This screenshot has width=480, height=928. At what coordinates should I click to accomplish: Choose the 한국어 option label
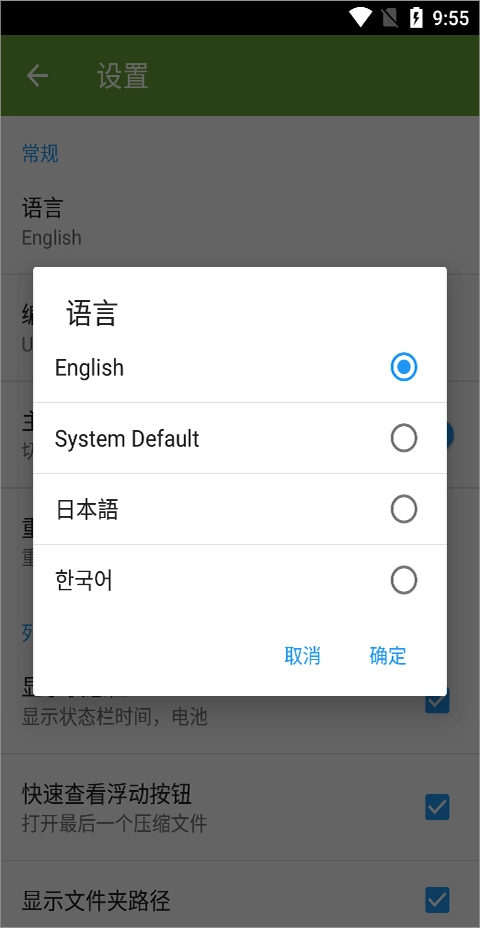[83, 581]
